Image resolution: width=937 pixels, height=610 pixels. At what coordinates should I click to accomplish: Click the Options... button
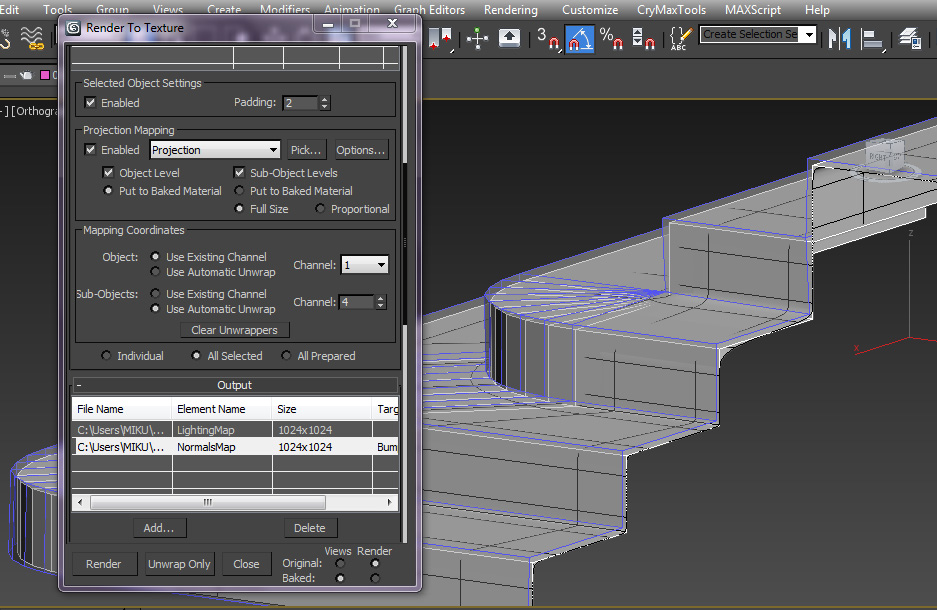(x=360, y=149)
